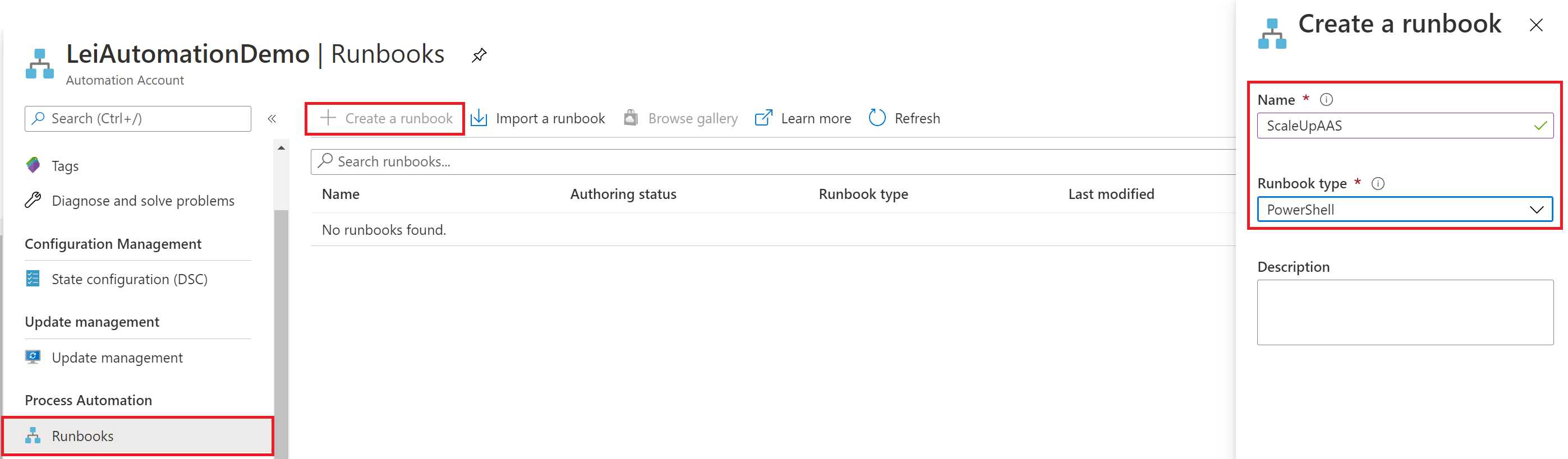1568x459 pixels.
Task: Open State configuration (DSC)
Action: point(130,279)
